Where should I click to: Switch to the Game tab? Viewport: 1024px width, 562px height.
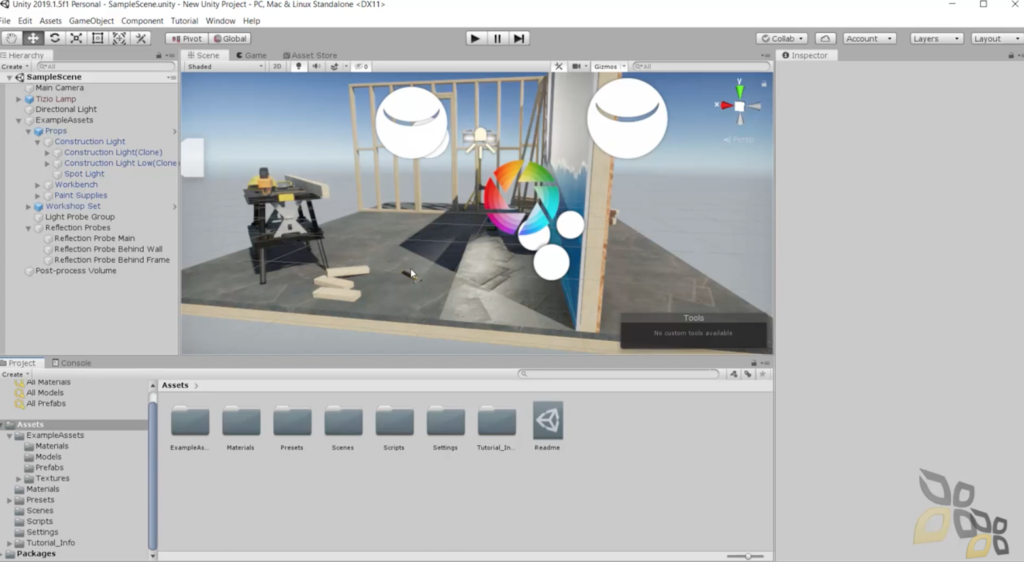point(251,55)
